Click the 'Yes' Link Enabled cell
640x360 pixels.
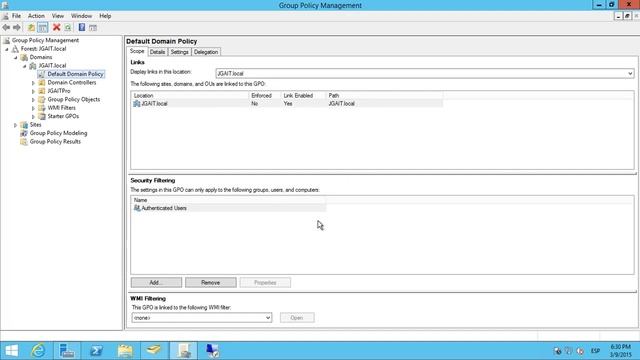pos(288,104)
